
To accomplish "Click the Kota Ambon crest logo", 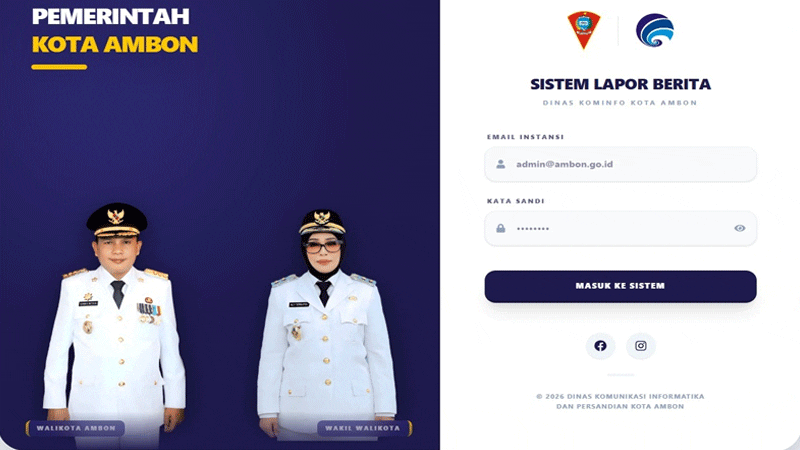I will coord(584,31).
